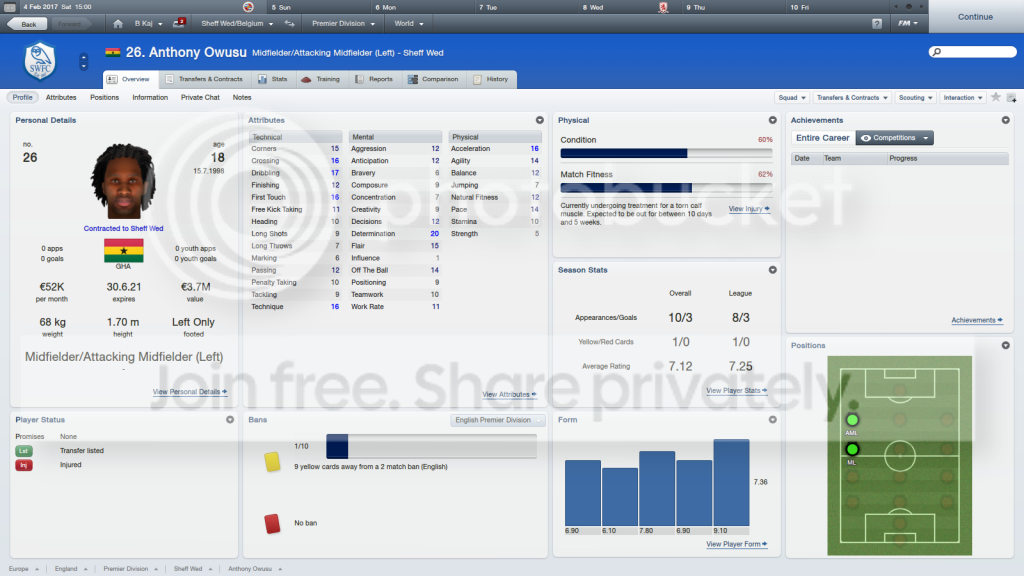Follow the View Personal Details link
1024x576 pixels.
pos(189,392)
